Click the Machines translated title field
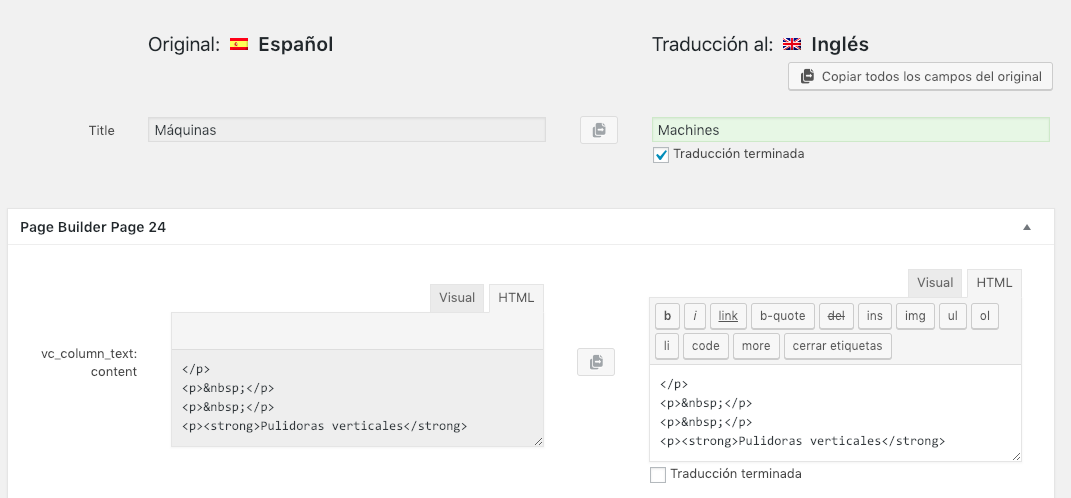 pos(851,130)
